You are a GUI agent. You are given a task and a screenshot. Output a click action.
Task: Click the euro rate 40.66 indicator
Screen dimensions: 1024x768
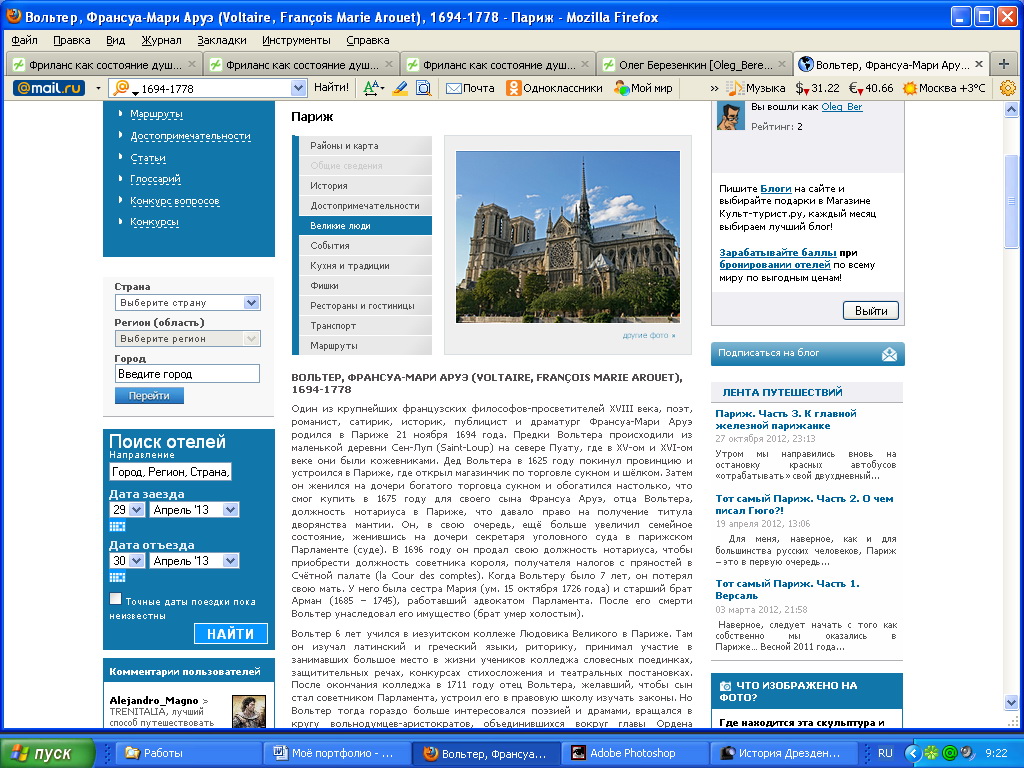871,88
